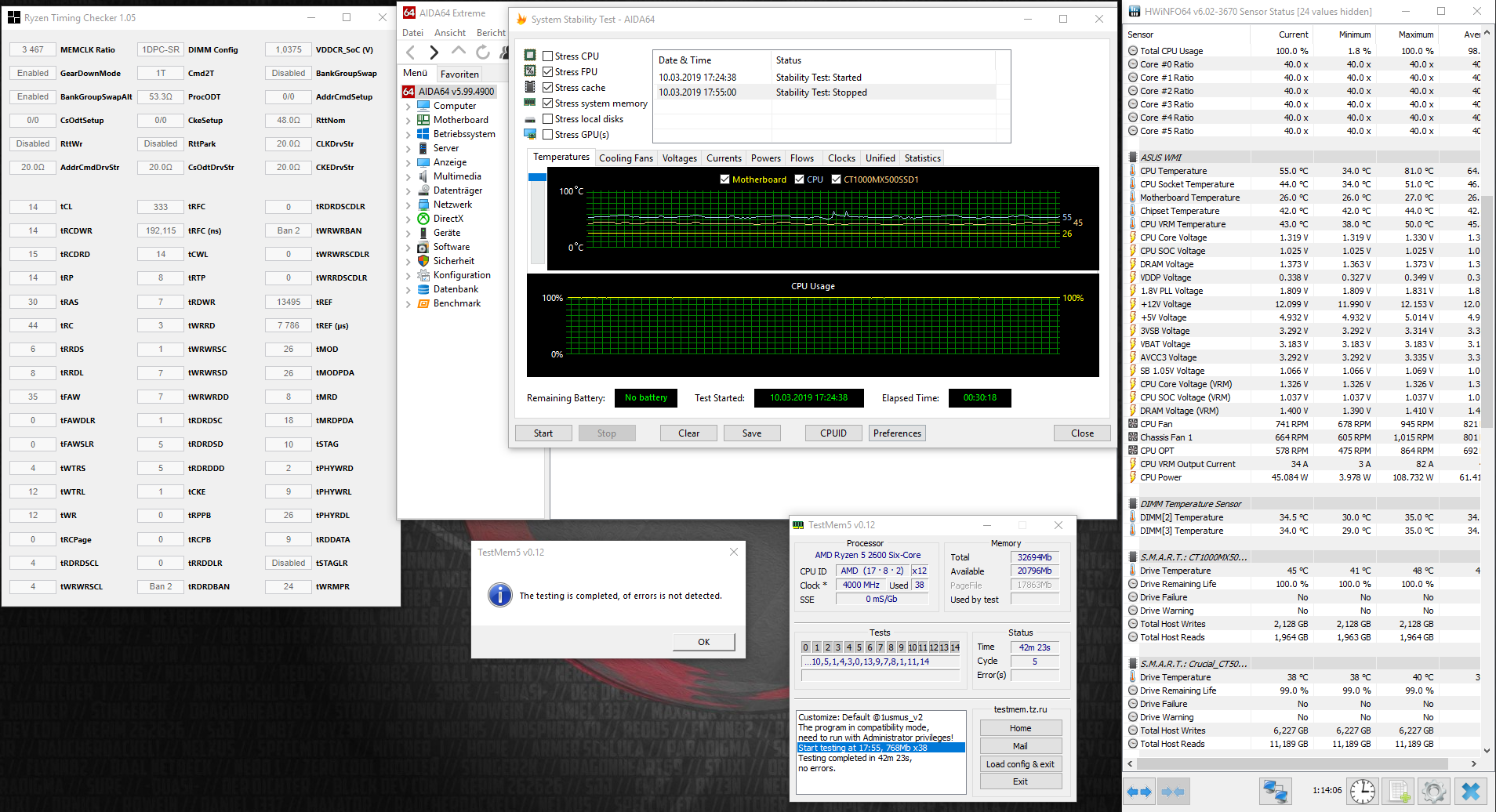This screenshot has width=1496, height=812.
Task: Enable the Stress GPU(s) checkbox
Action: (548, 135)
